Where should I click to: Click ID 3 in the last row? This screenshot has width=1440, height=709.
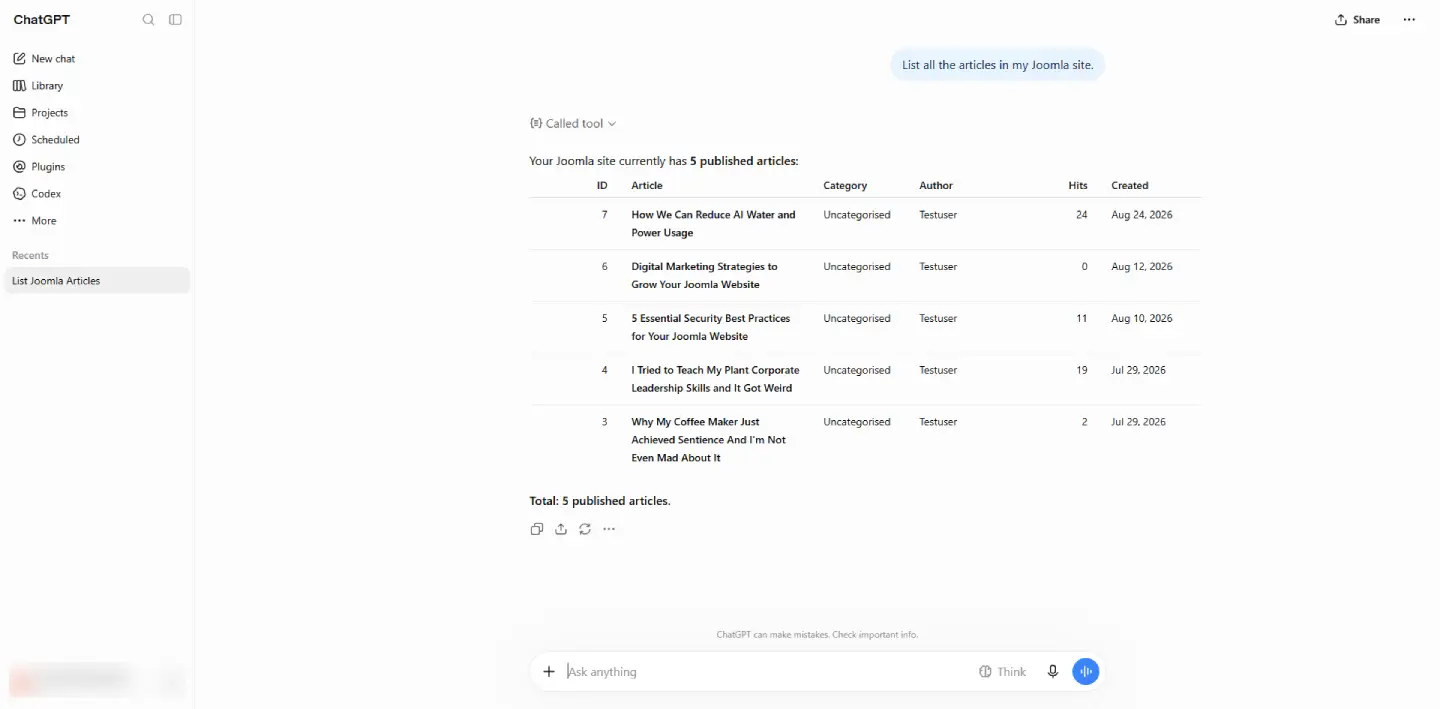pos(604,422)
